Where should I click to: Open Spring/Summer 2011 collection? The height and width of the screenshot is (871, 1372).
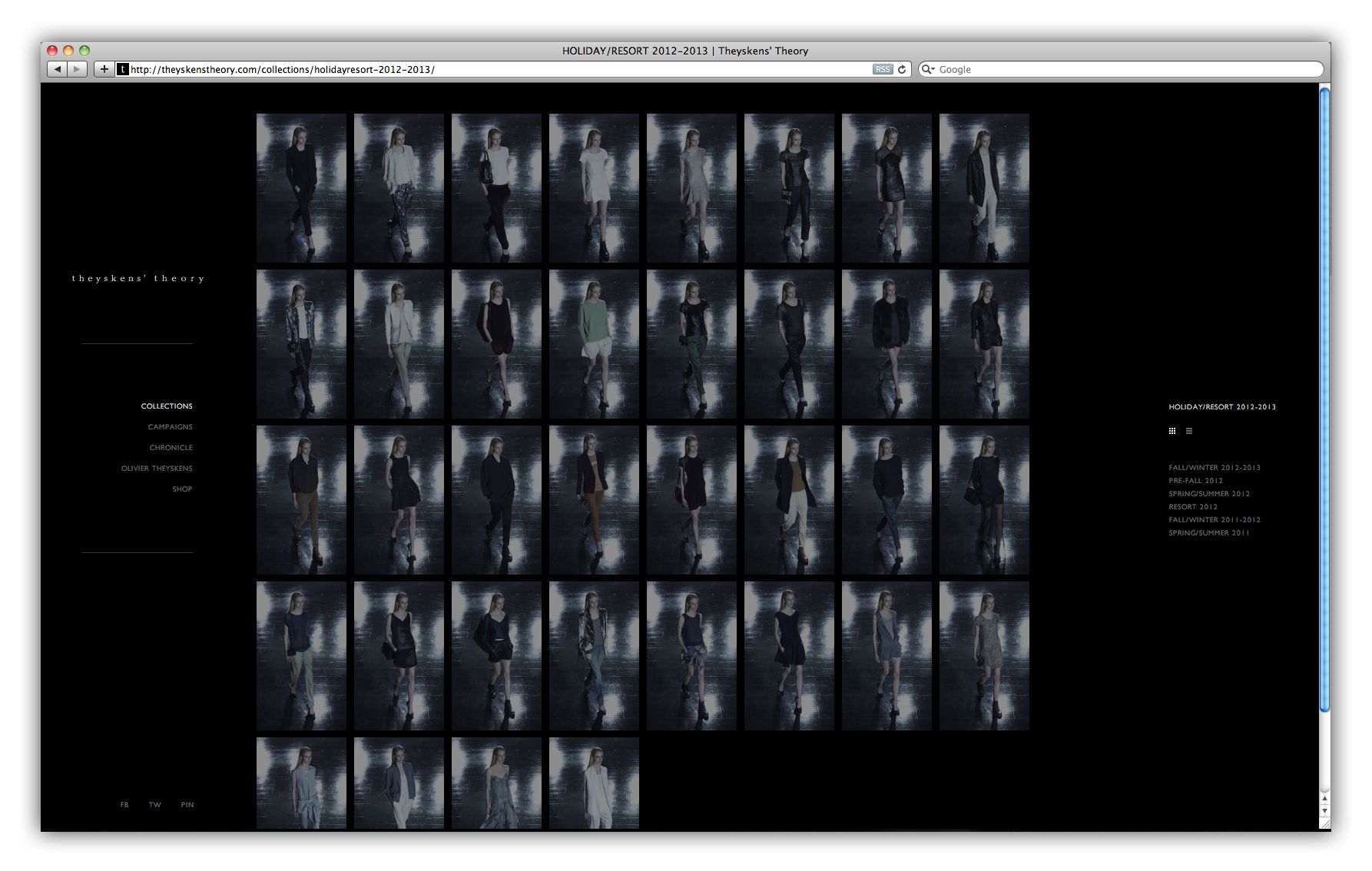[x=1209, y=533]
